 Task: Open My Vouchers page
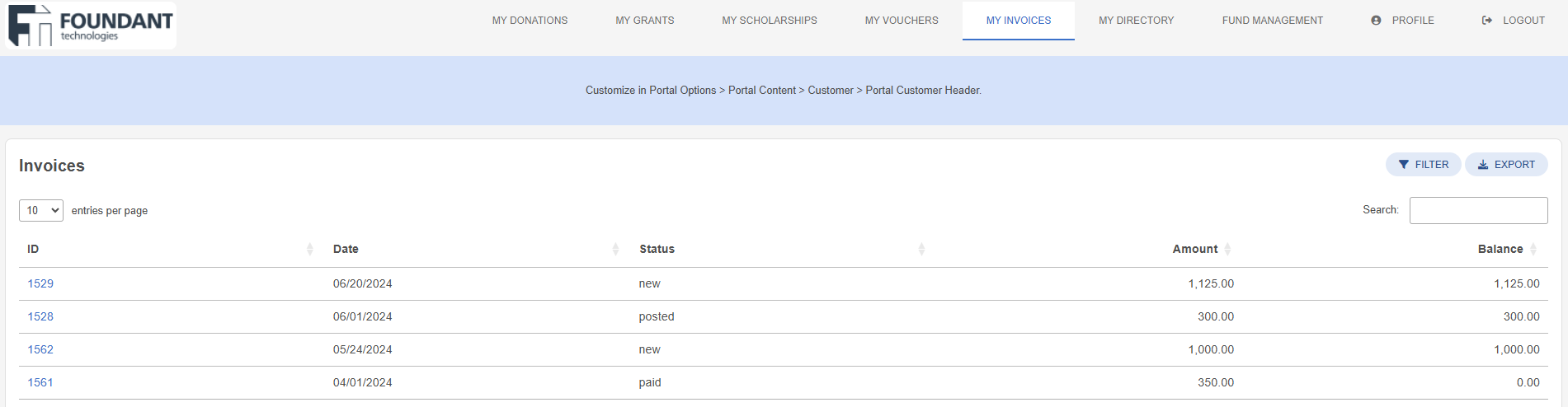[x=902, y=21]
